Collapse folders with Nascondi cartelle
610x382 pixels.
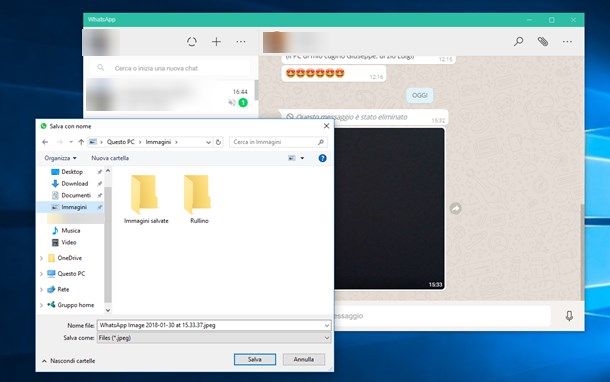click(x=68, y=361)
